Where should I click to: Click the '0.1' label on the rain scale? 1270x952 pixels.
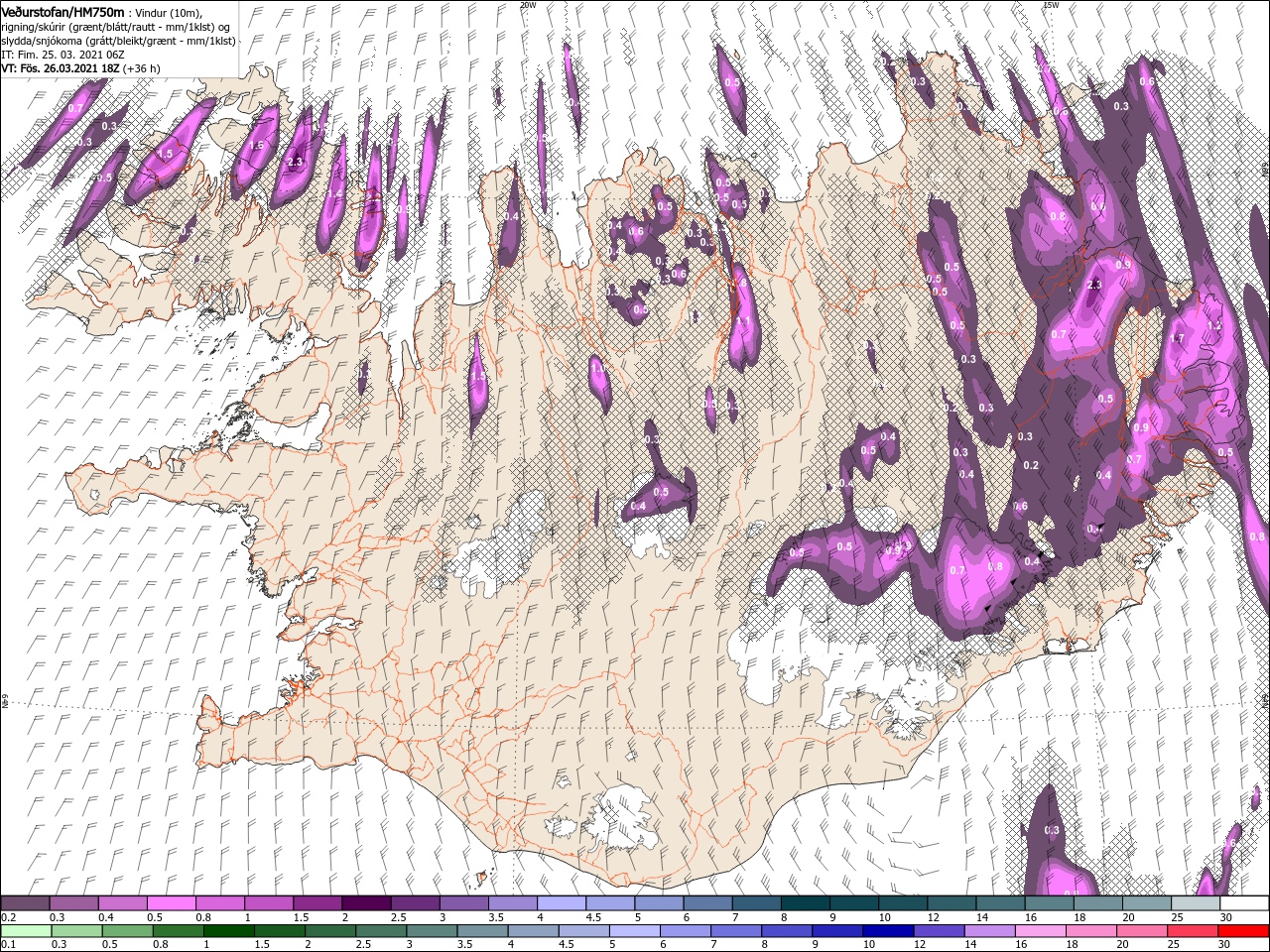pyautogui.click(x=8, y=945)
